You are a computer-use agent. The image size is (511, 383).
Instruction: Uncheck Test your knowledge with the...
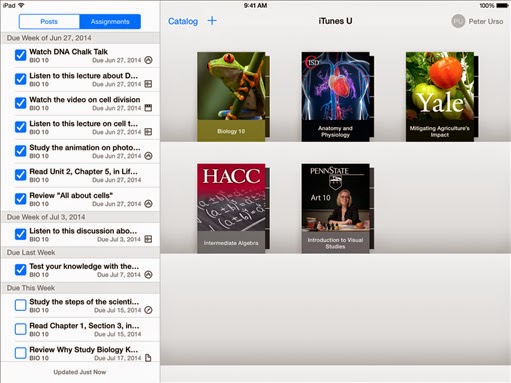20,270
